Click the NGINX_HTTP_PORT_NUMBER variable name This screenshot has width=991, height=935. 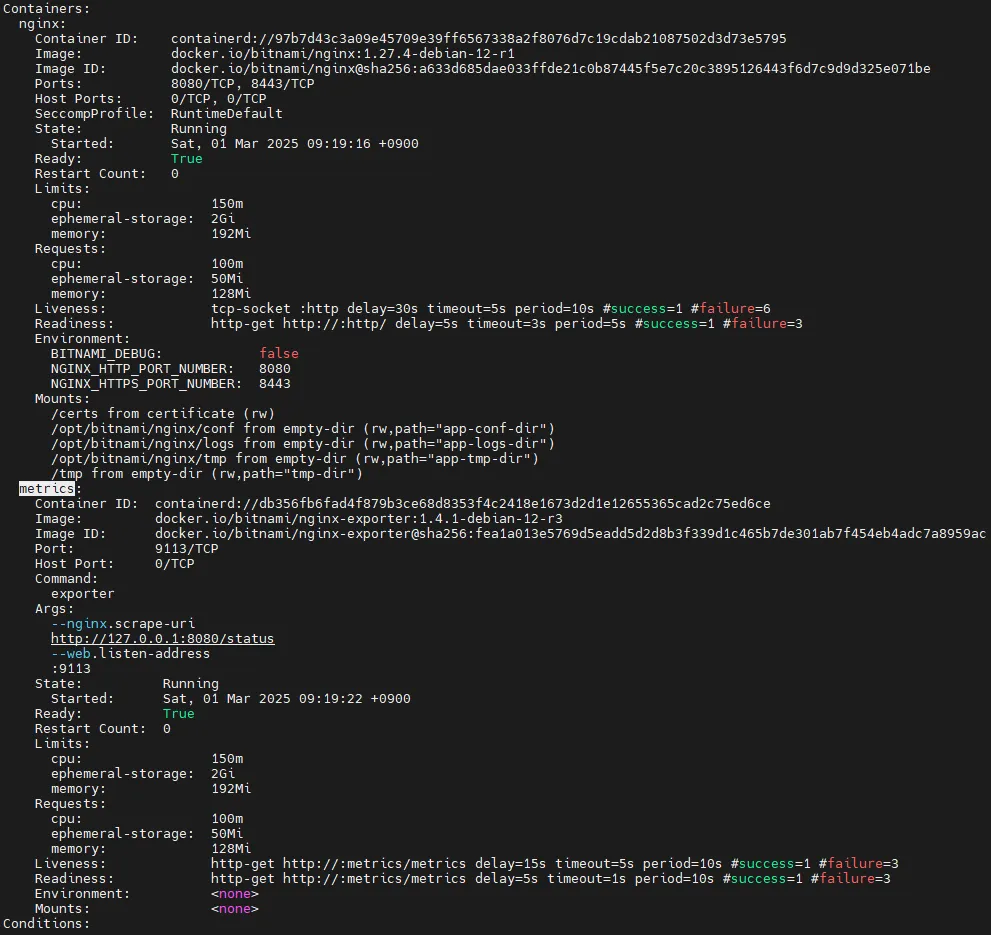click(x=142, y=369)
